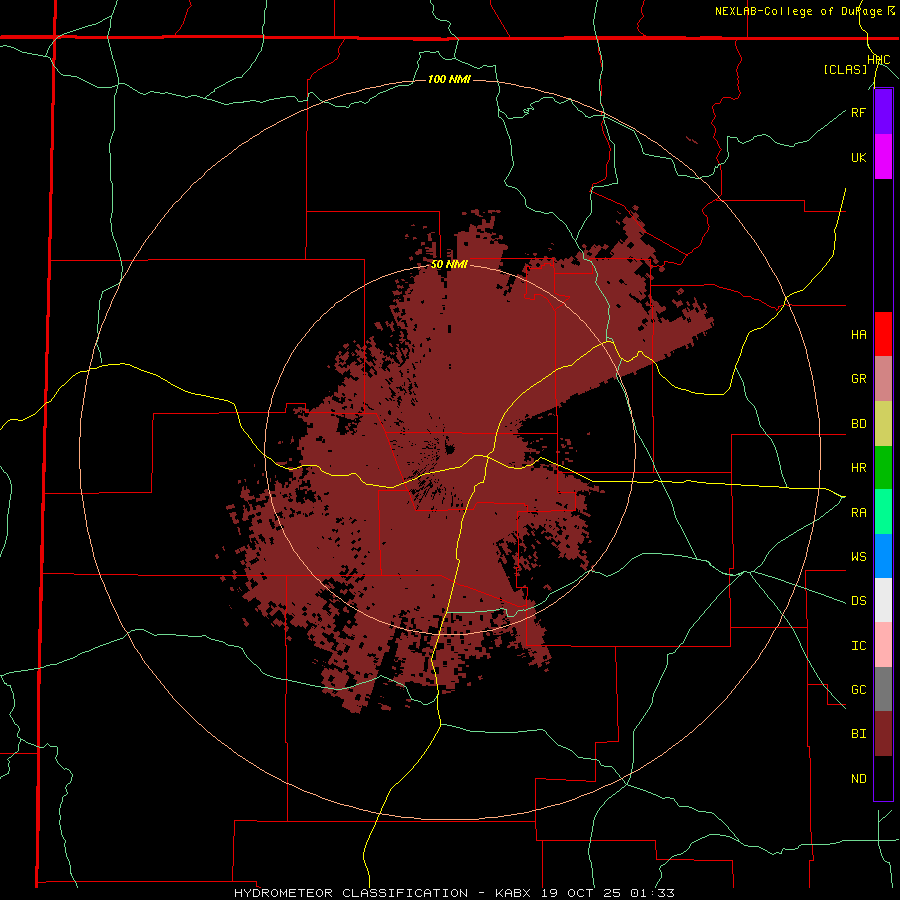Image resolution: width=900 pixels, height=900 pixels.
Task: Click the IC legend label text
Action: point(858,646)
